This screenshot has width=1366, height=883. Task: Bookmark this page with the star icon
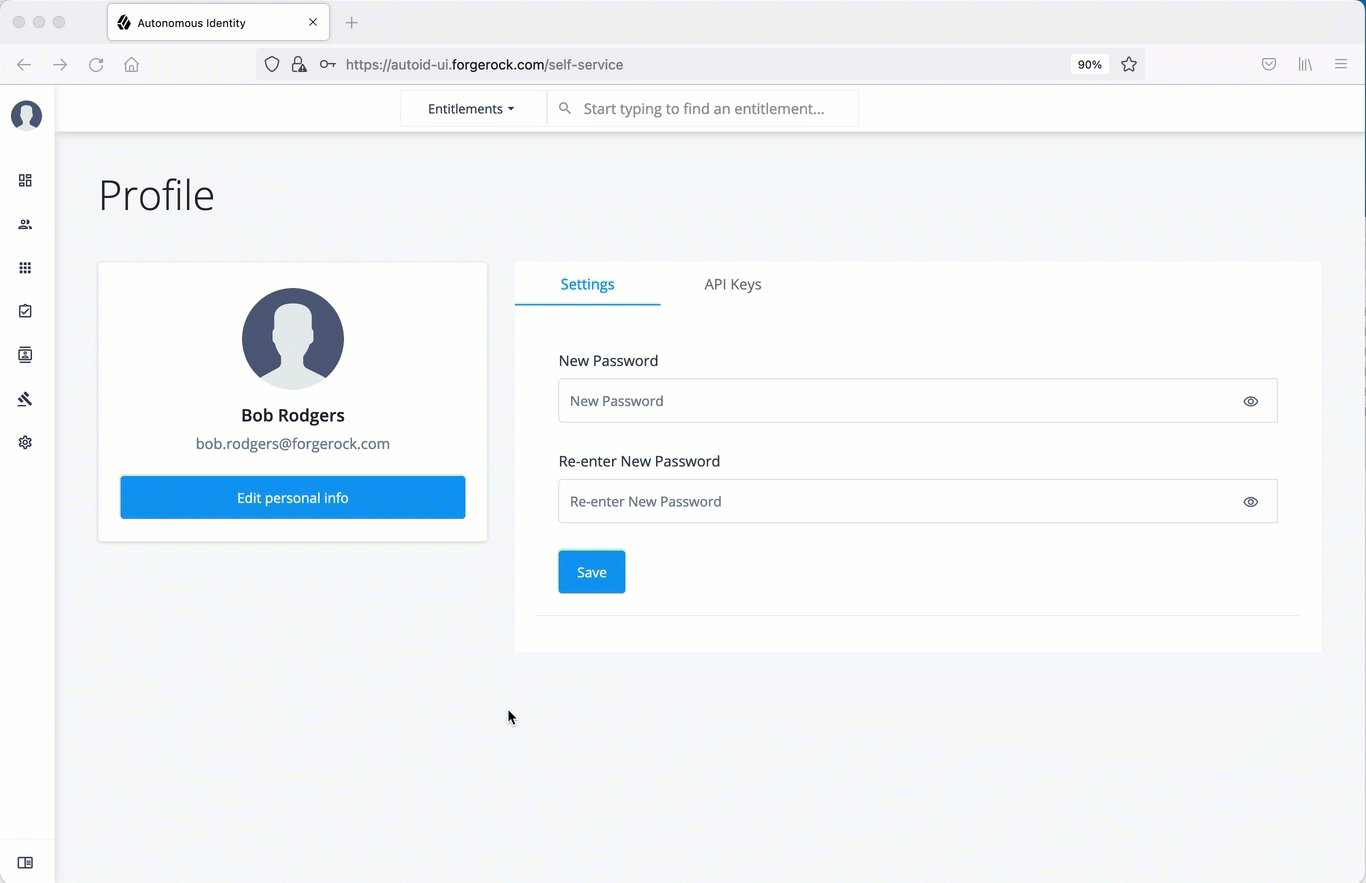pos(1129,64)
